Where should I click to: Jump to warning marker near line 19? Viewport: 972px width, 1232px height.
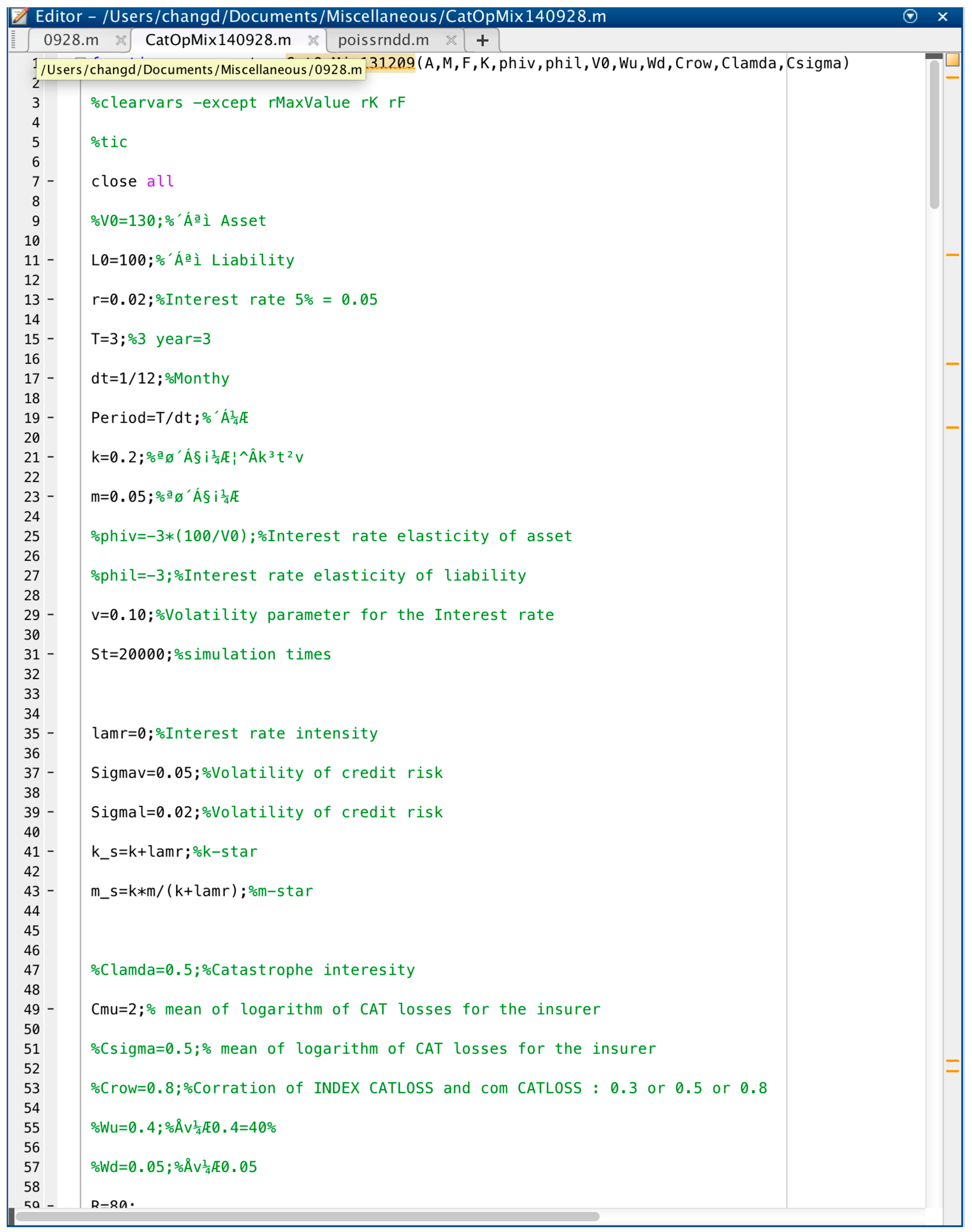(x=953, y=428)
